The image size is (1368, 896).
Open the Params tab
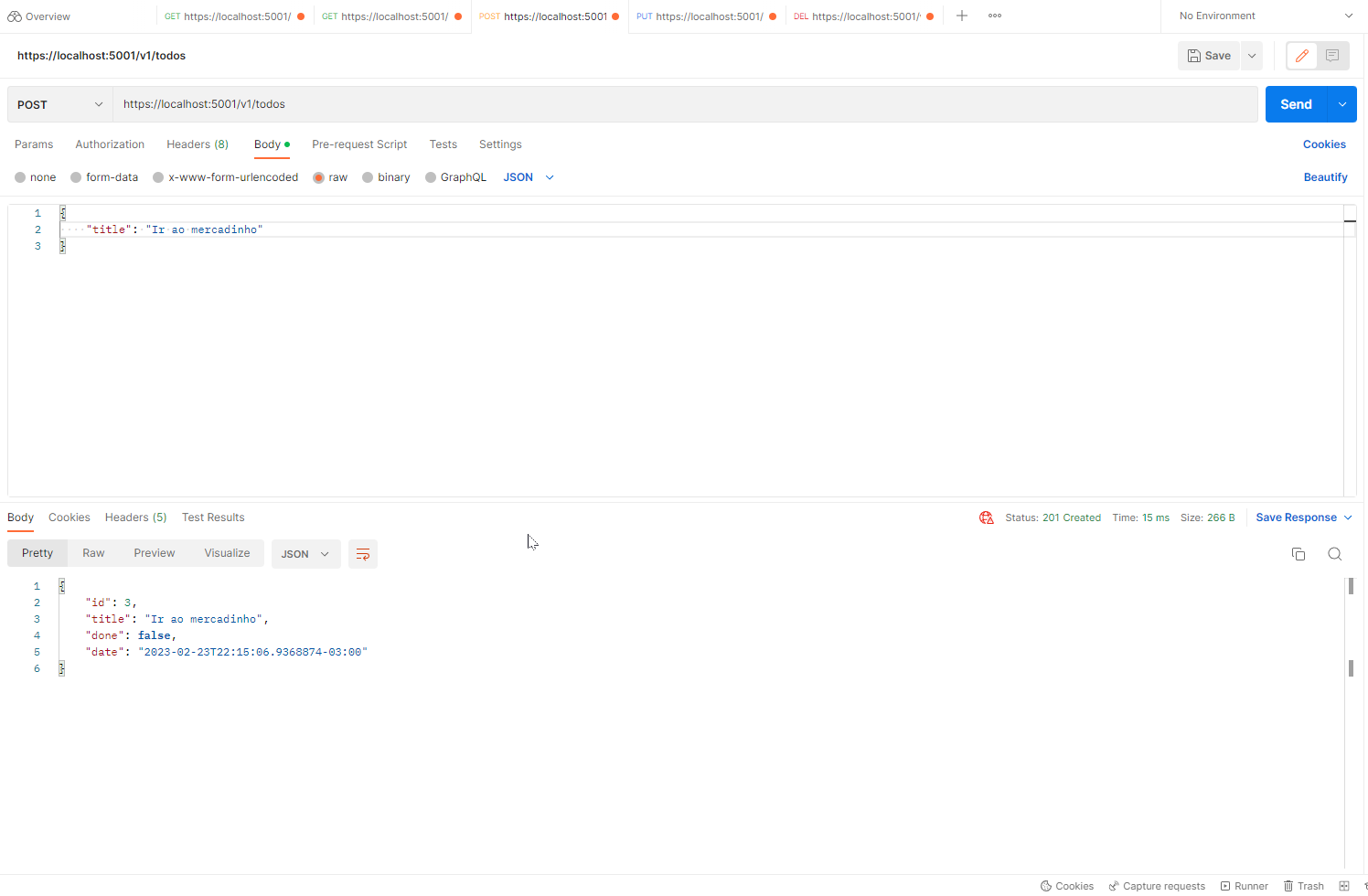coord(34,144)
